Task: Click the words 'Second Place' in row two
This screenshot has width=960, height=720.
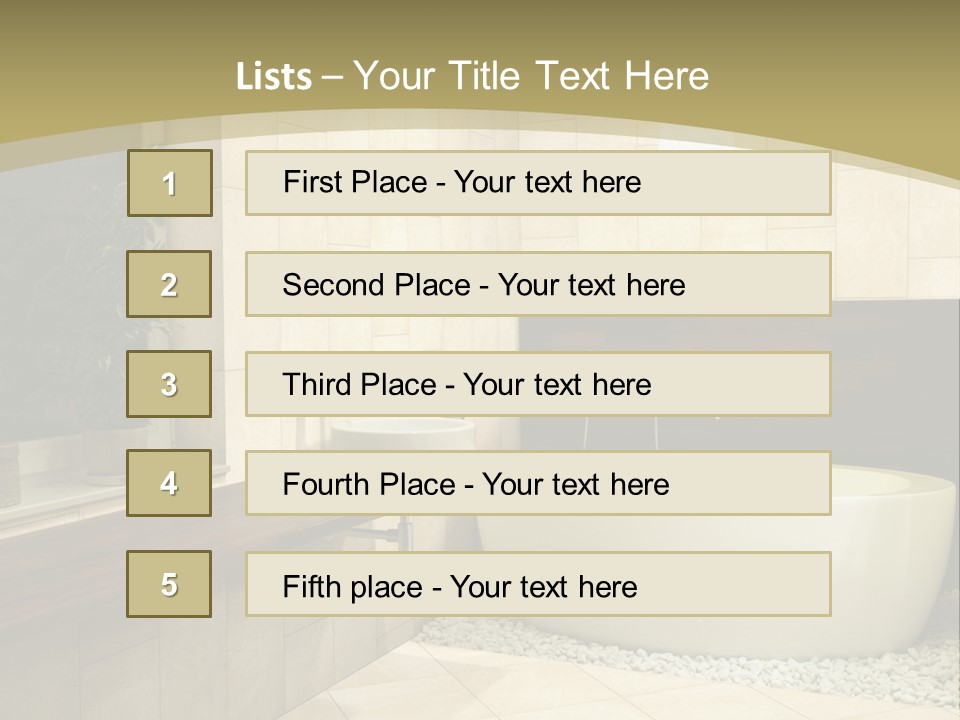Action: tap(376, 285)
